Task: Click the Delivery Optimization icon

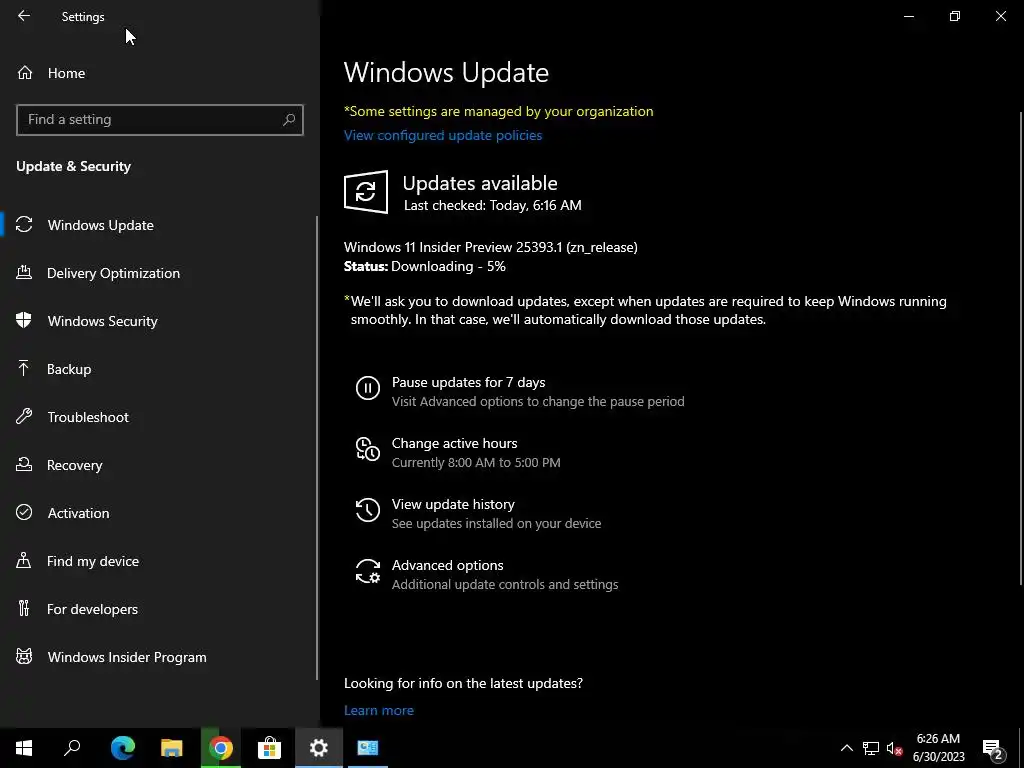Action: coord(24,273)
